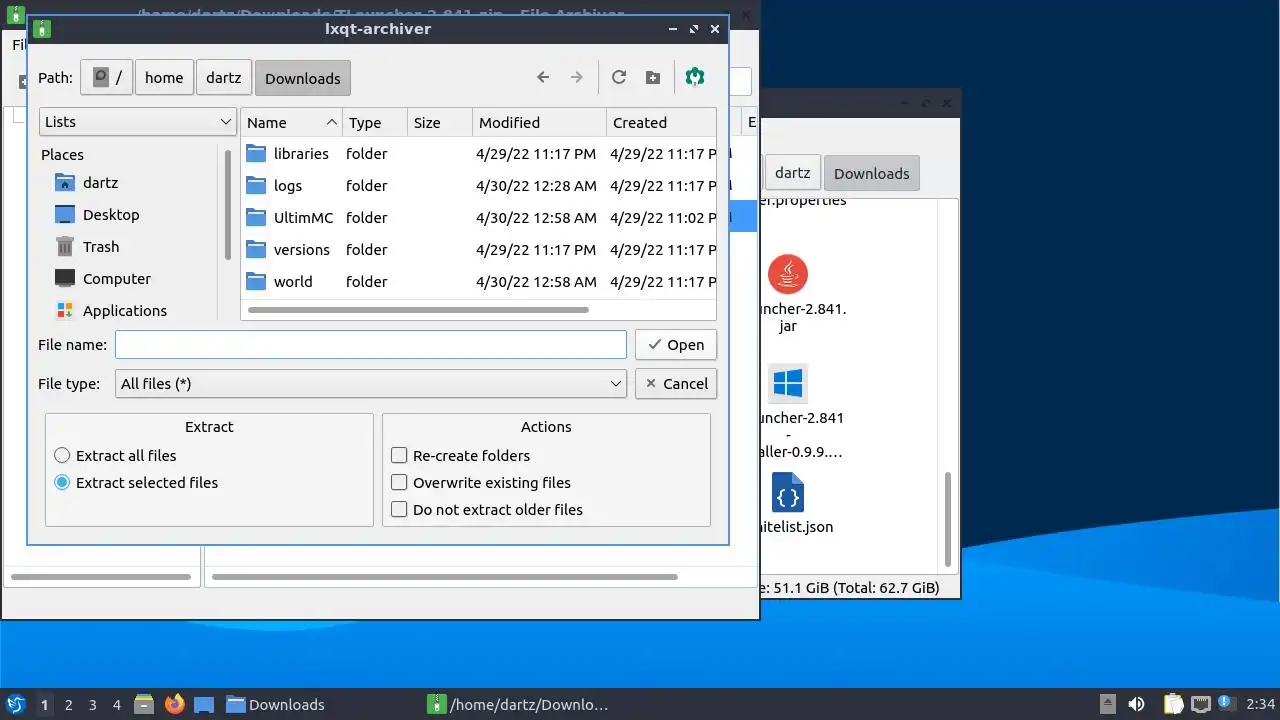Switch to virtual desktop 3
Viewport: 1280px width, 720px height.
(x=92, y=705)
